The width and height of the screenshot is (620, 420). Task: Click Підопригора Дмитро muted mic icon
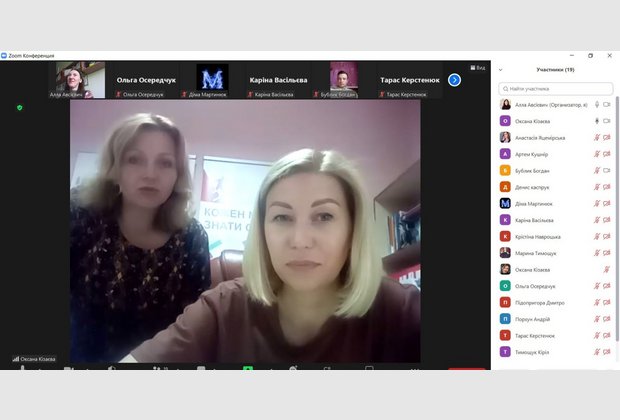point(597,303)
